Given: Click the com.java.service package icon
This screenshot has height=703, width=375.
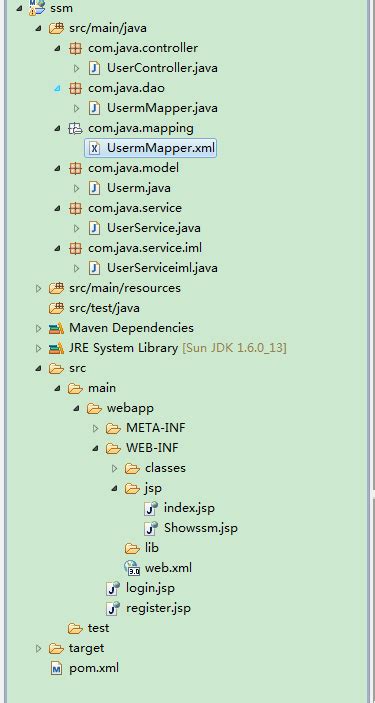Looking at the screenshot, I should click(x=75, y=208).
